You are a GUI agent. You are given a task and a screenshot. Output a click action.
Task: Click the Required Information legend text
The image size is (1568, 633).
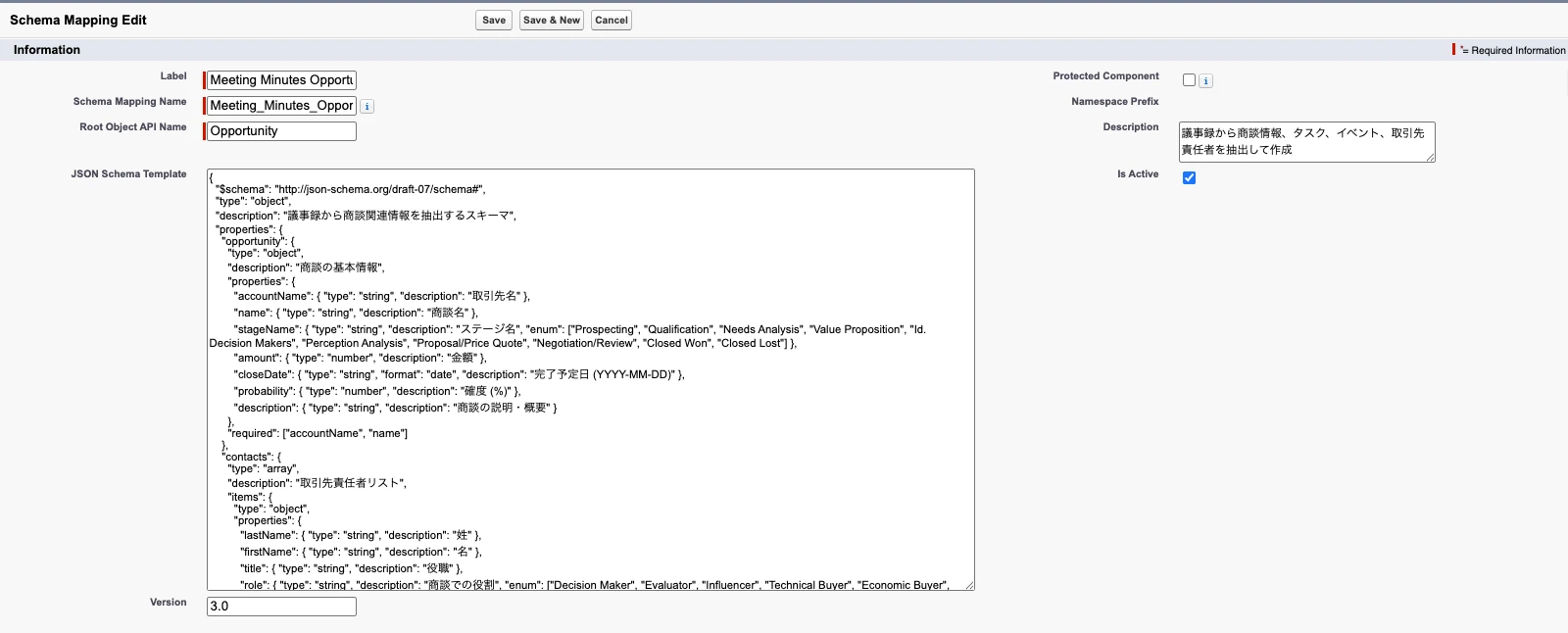(1513, 50)
